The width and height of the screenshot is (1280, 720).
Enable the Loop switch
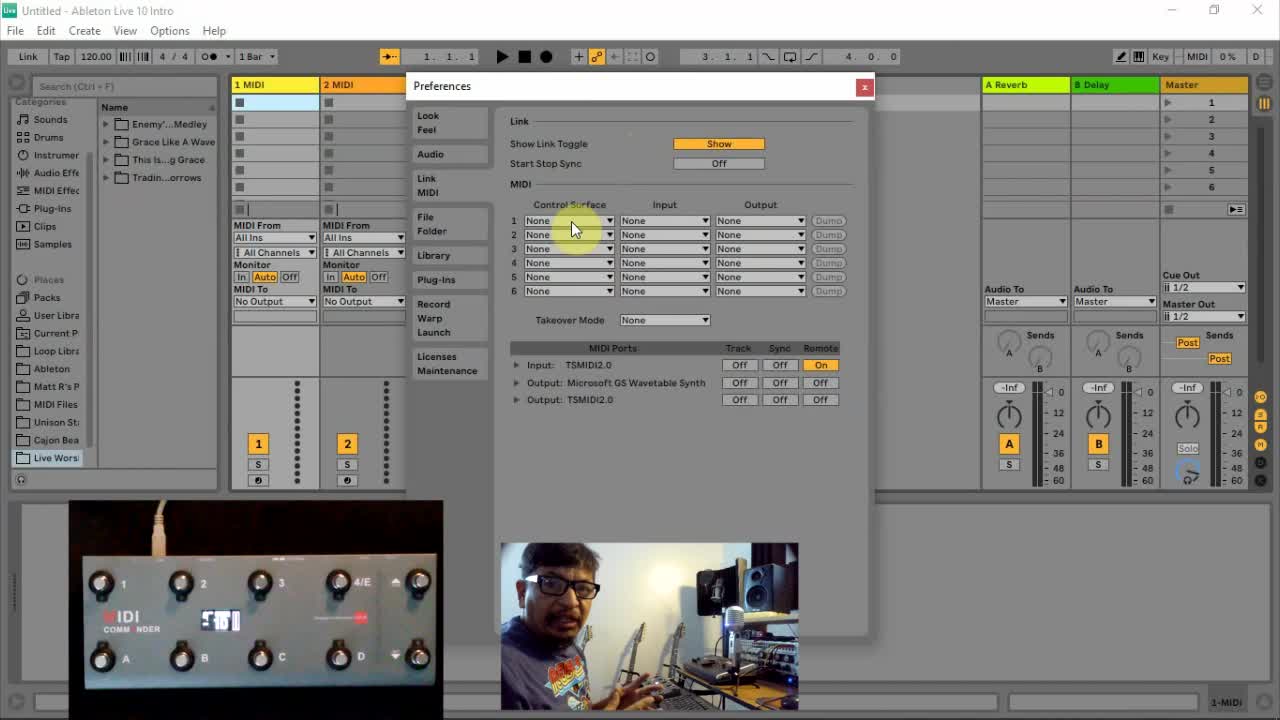click(789, 57)
